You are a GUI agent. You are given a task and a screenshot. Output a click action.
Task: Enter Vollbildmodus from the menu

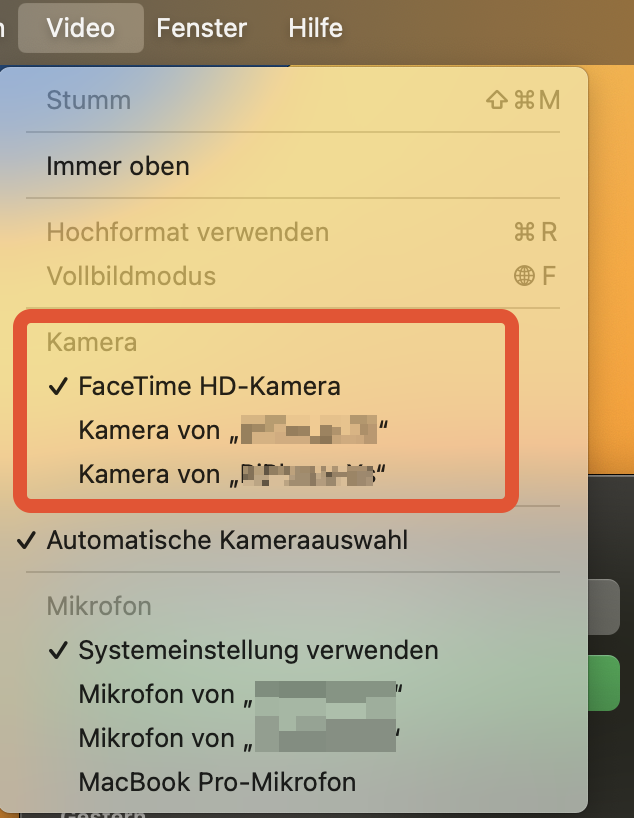131,276
